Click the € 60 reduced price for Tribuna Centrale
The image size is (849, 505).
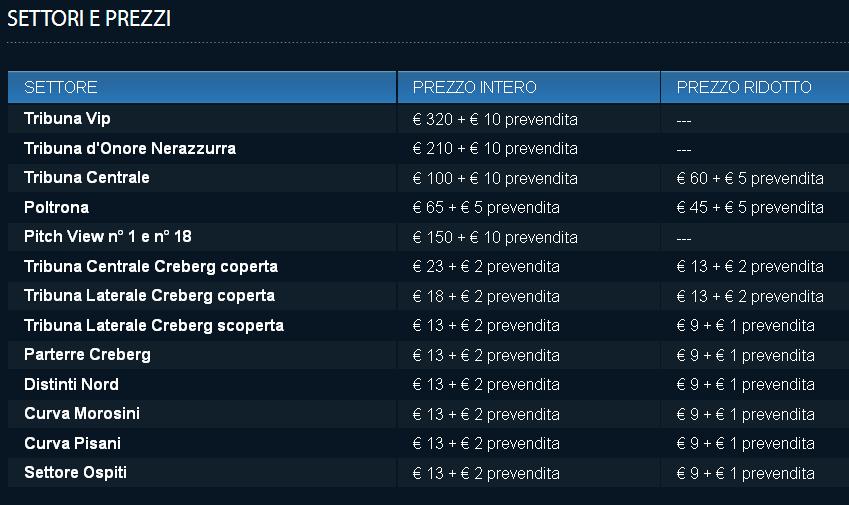pos(750,179)
